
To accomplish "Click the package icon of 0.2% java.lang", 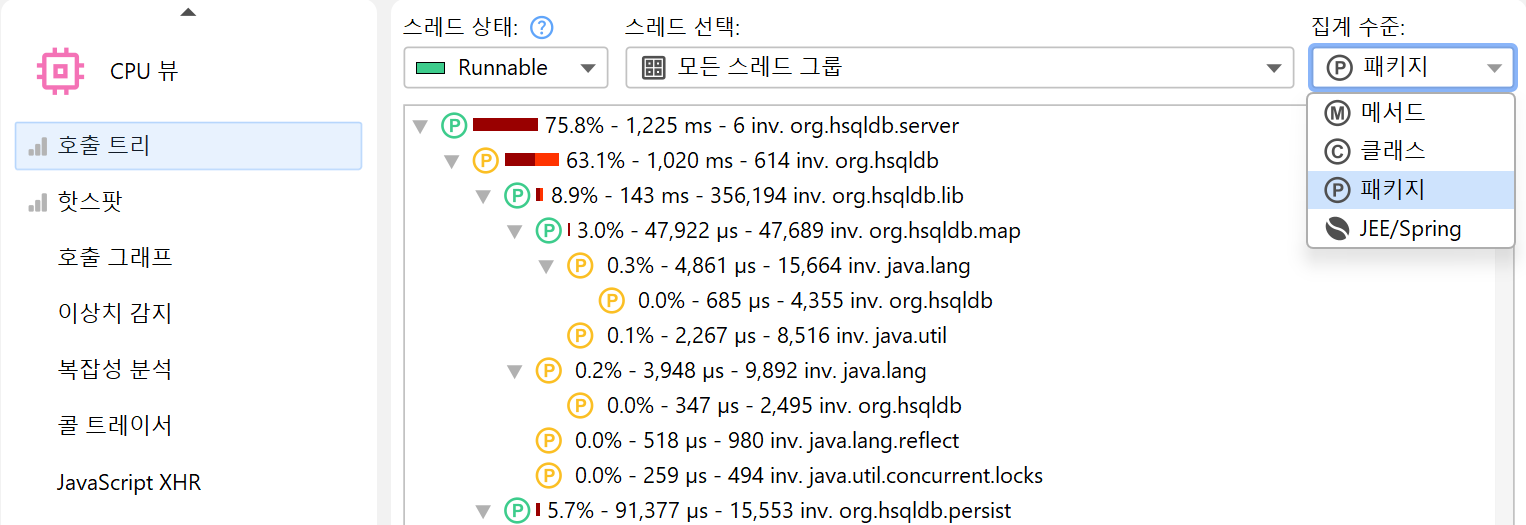I will (x=548, y=370).
